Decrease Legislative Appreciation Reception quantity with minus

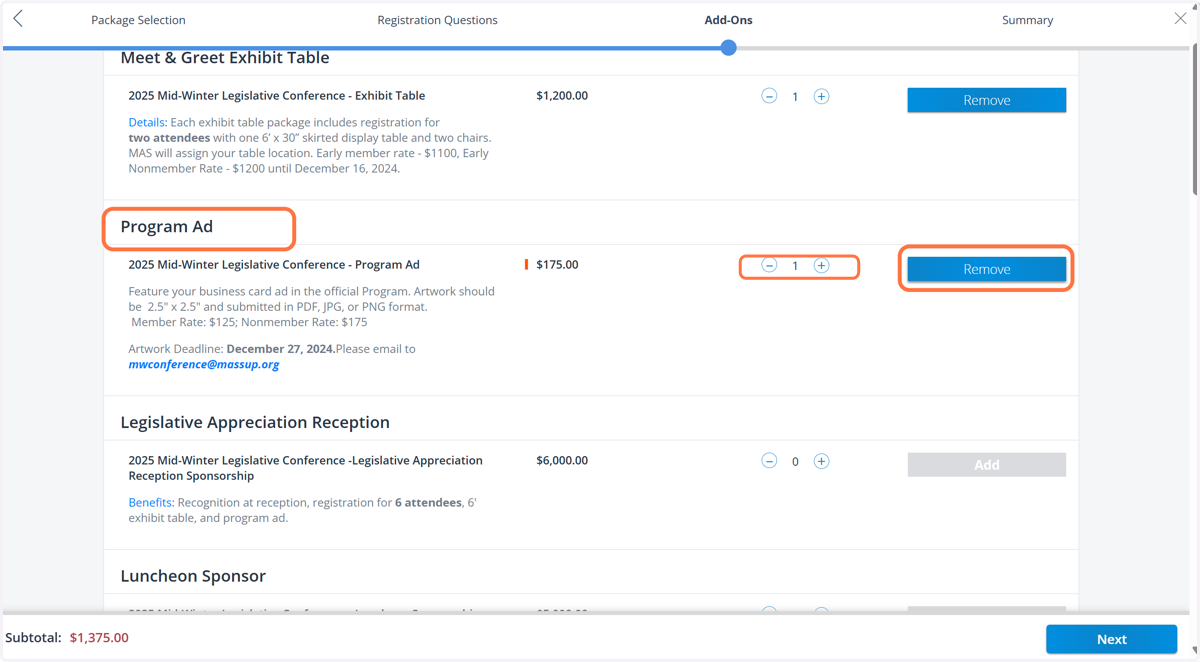[x=769, y=461]
